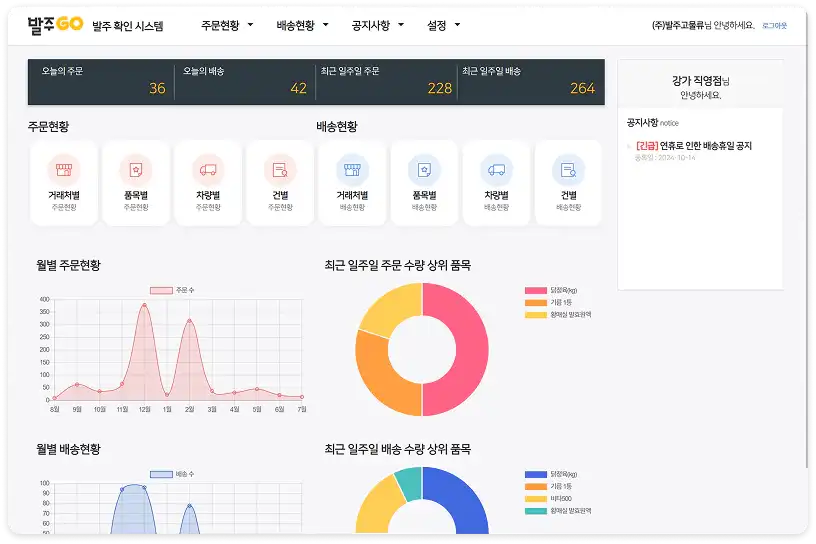Click the 오늘의 주문 value 36

coord(157,88)
